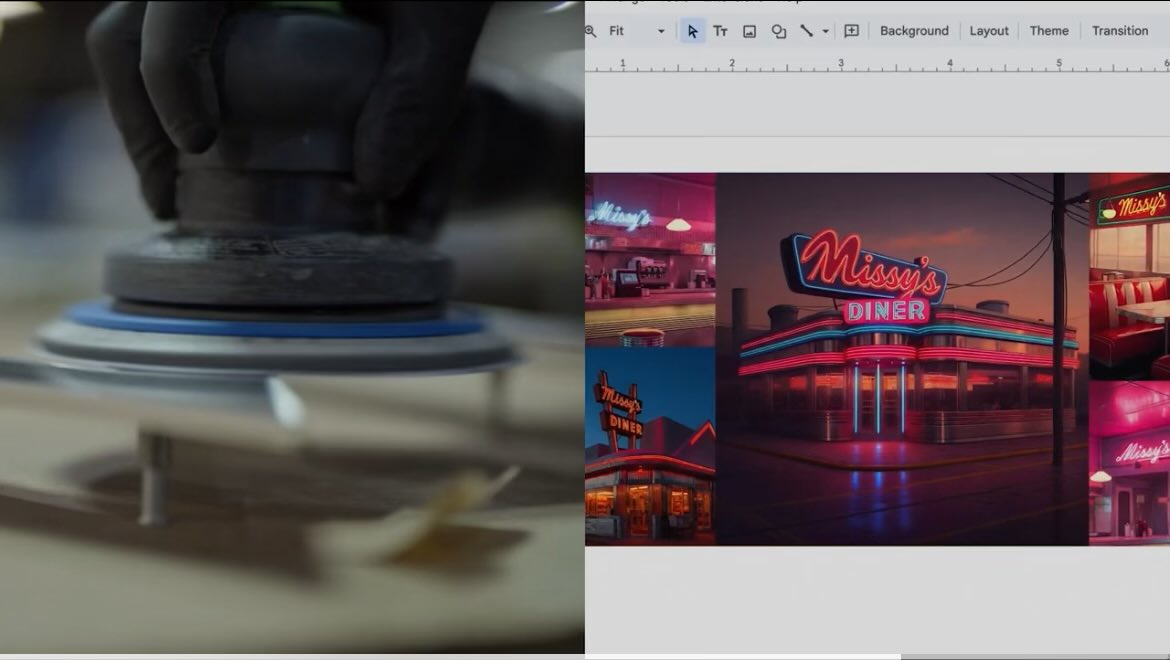Open the Transition panel
The height and width of the screenshot is (660, 1170).
tap(1119, 31)
